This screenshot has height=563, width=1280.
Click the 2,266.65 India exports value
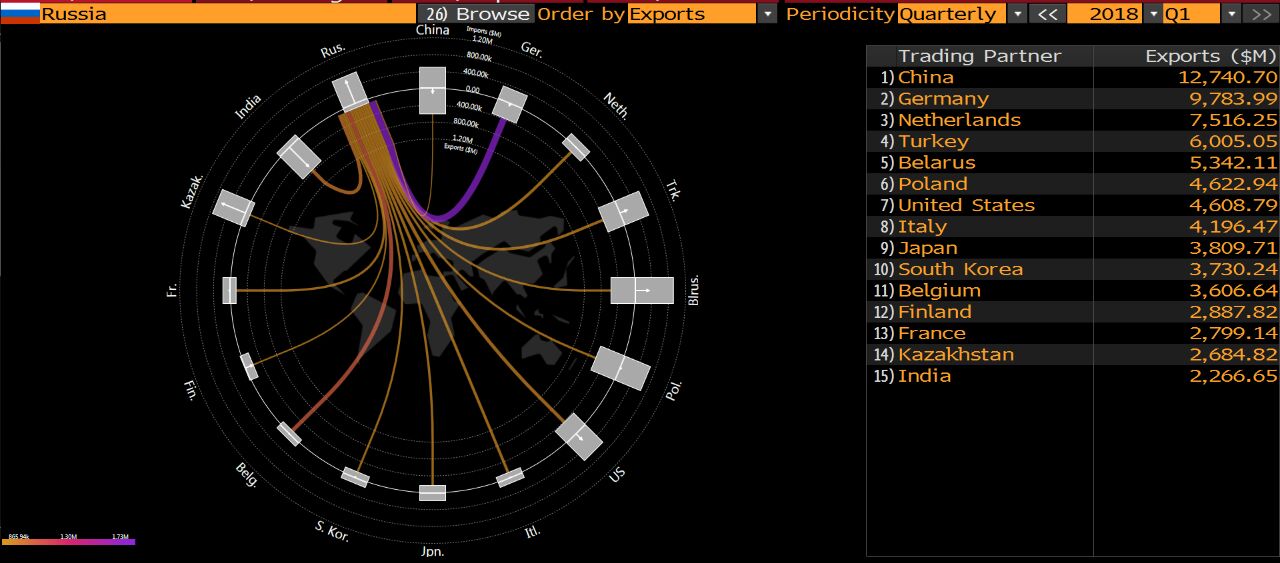coord(1233,376)
